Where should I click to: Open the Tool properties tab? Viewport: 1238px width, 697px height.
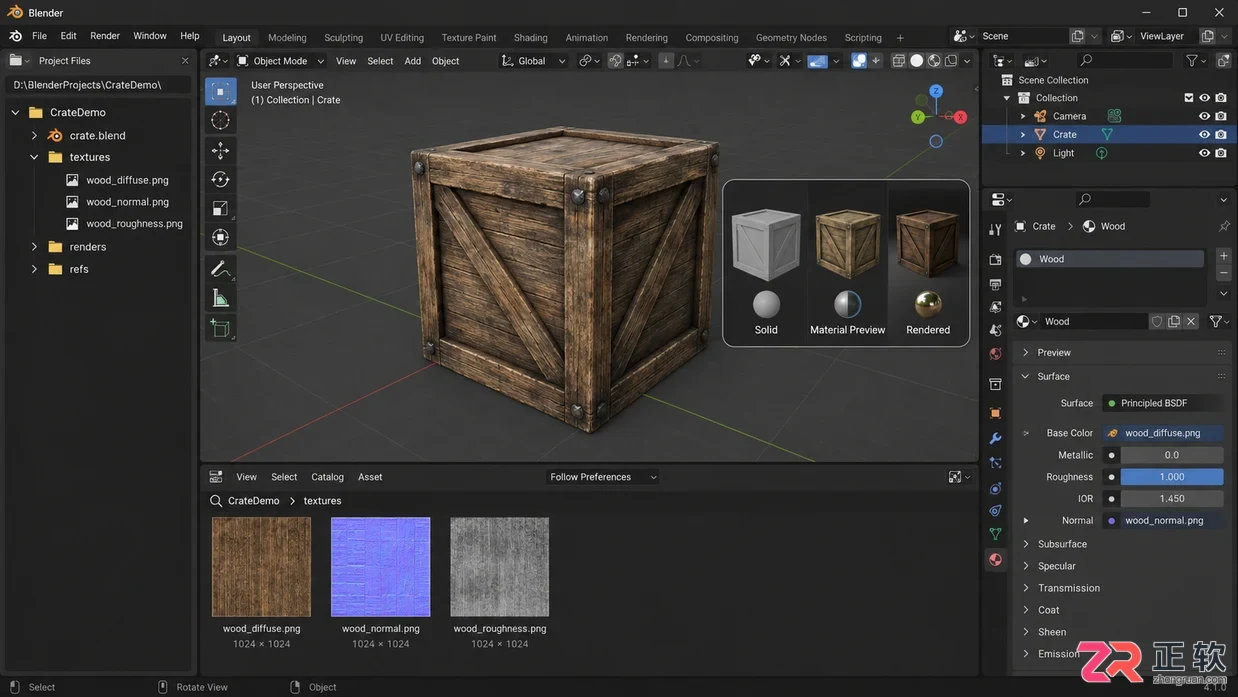pyautogui.click(x=995, y=230)
